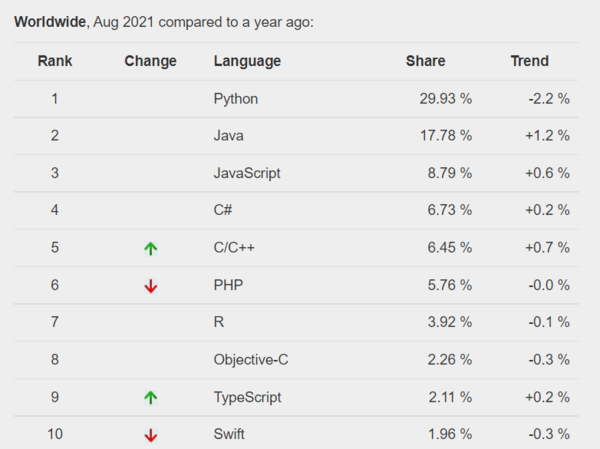Click the Share column header
This screenshot has height=449, width=600.
425,61
